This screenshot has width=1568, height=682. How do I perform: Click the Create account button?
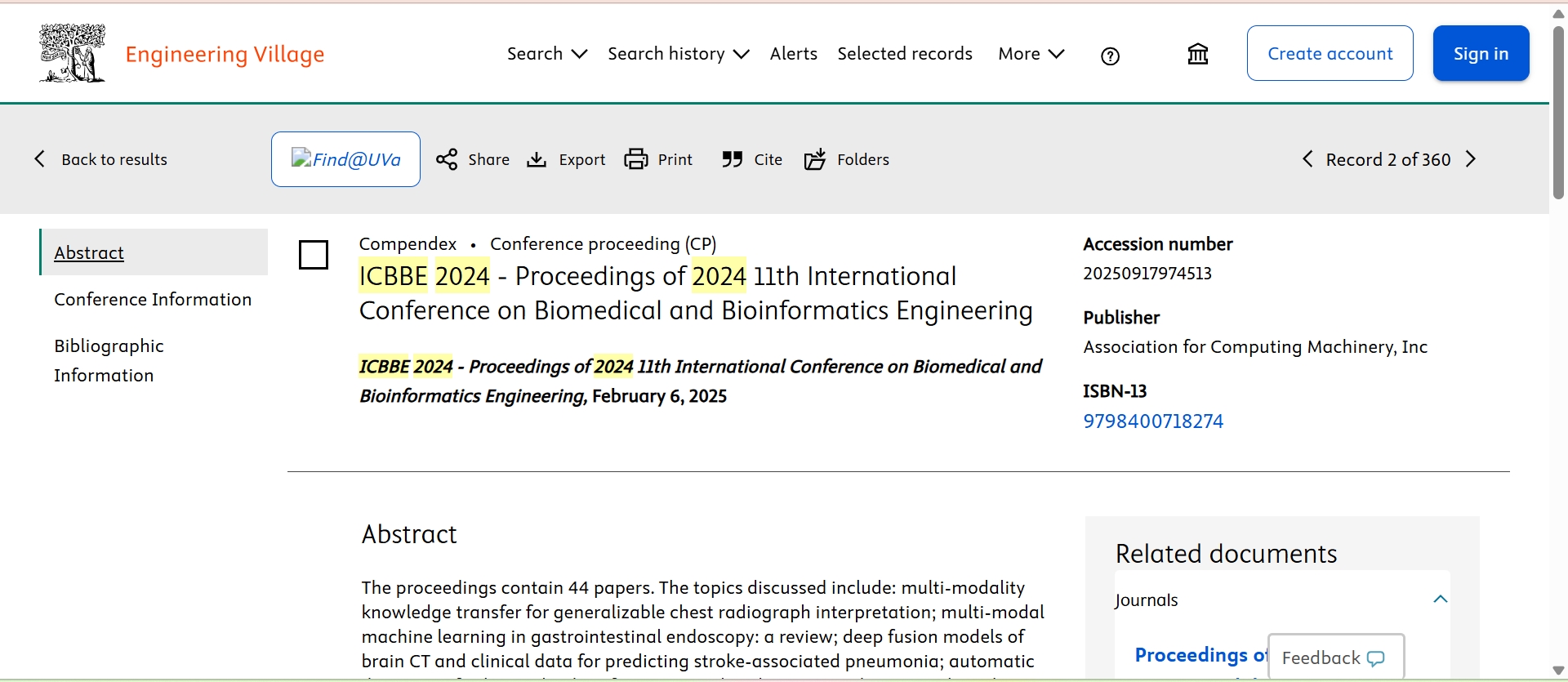pyautogui.click(x=1330, y=53)
